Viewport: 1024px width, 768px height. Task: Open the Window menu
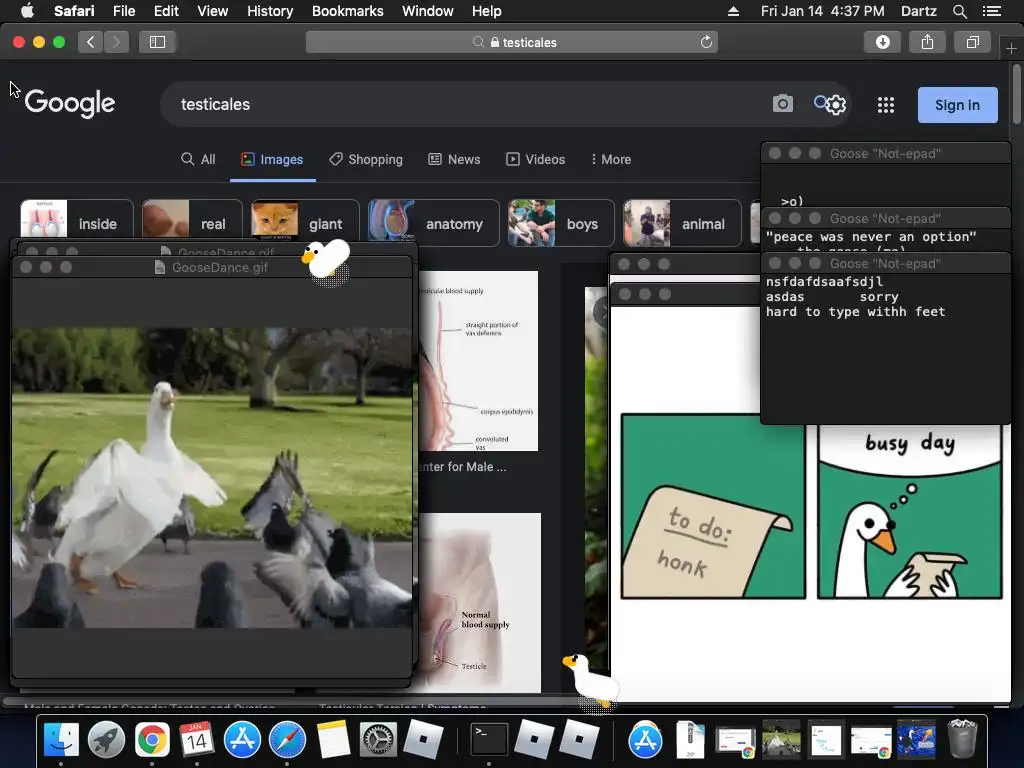[428, 11]
